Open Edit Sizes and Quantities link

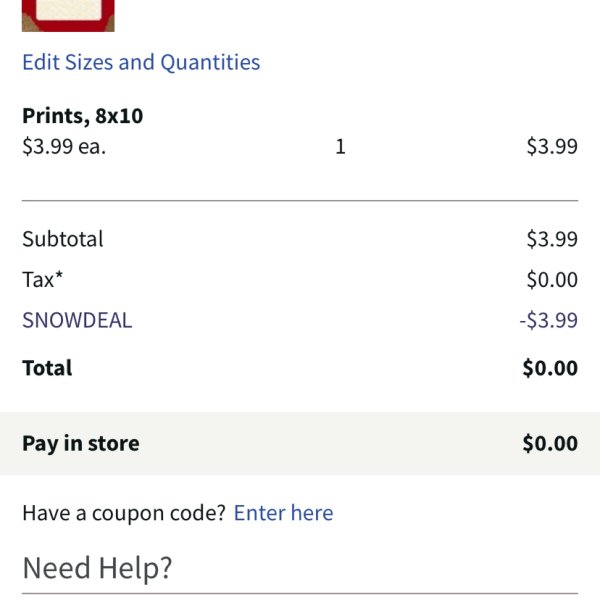pos(141,62)
